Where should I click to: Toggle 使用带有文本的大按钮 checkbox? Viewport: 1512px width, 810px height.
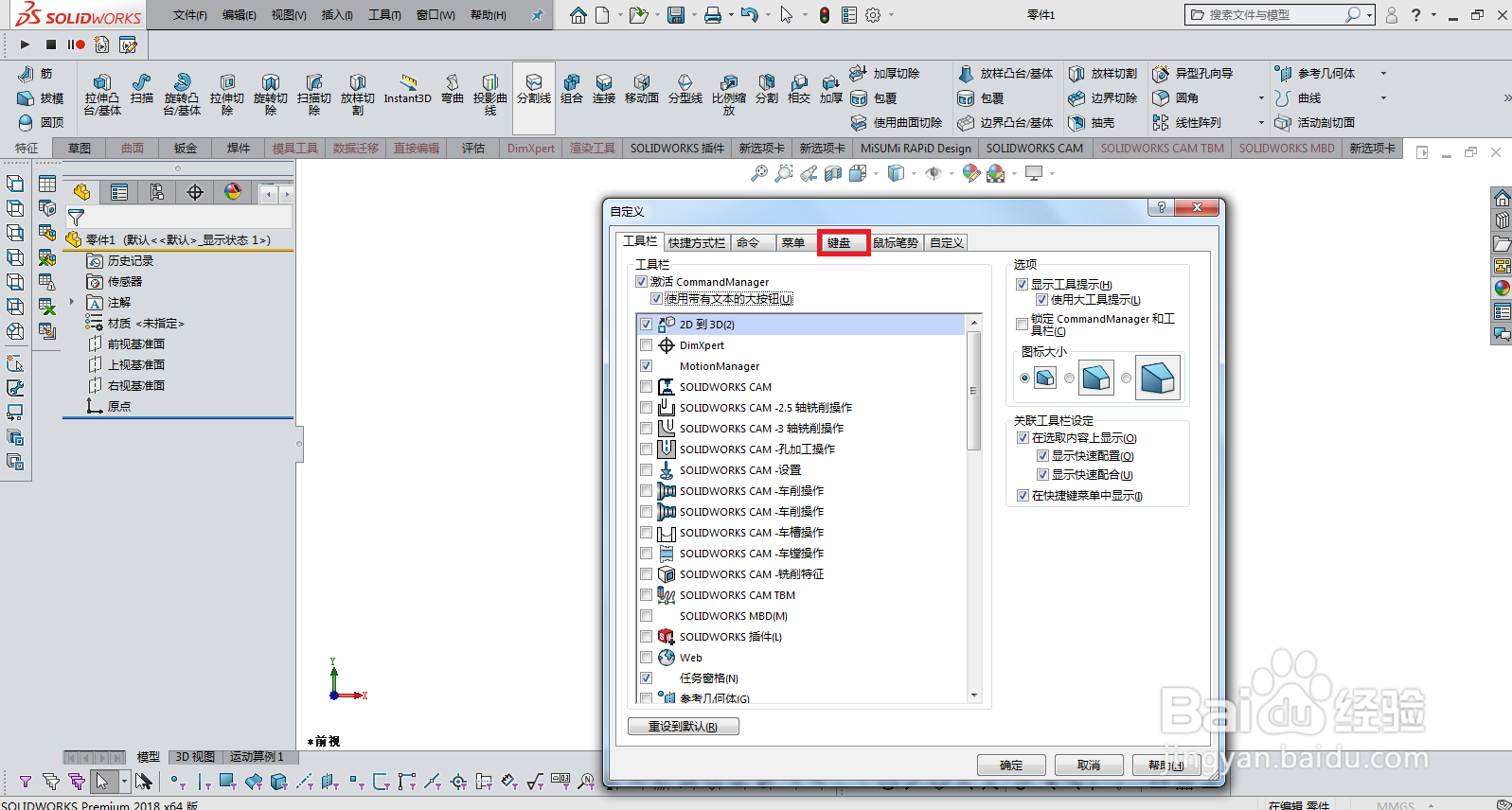pyautogui.click(x=657, y=299)
